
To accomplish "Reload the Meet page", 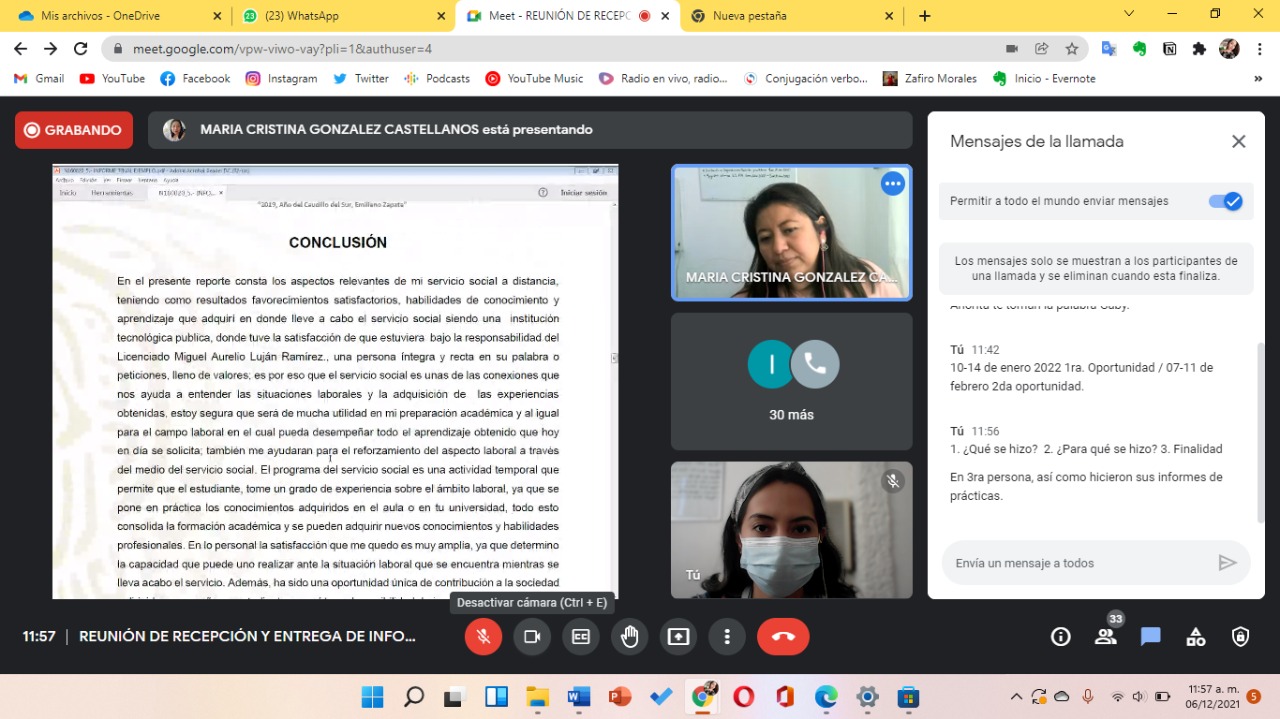I will [x=80, y=48].
